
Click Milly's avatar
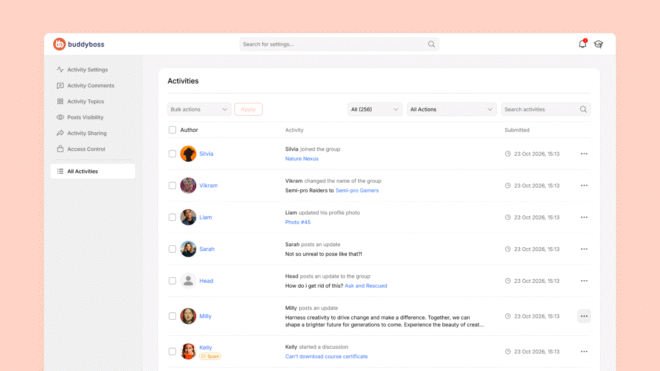(188, 316)
